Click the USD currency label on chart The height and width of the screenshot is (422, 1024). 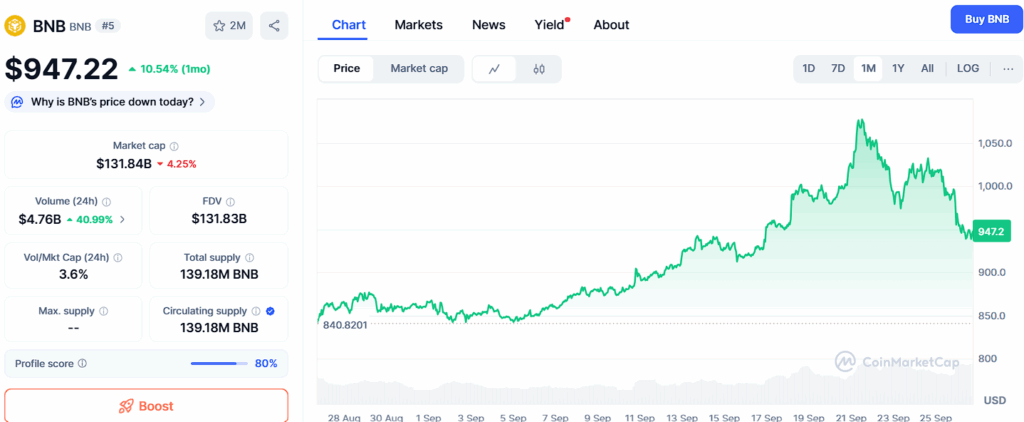click(x=994, y=400)
